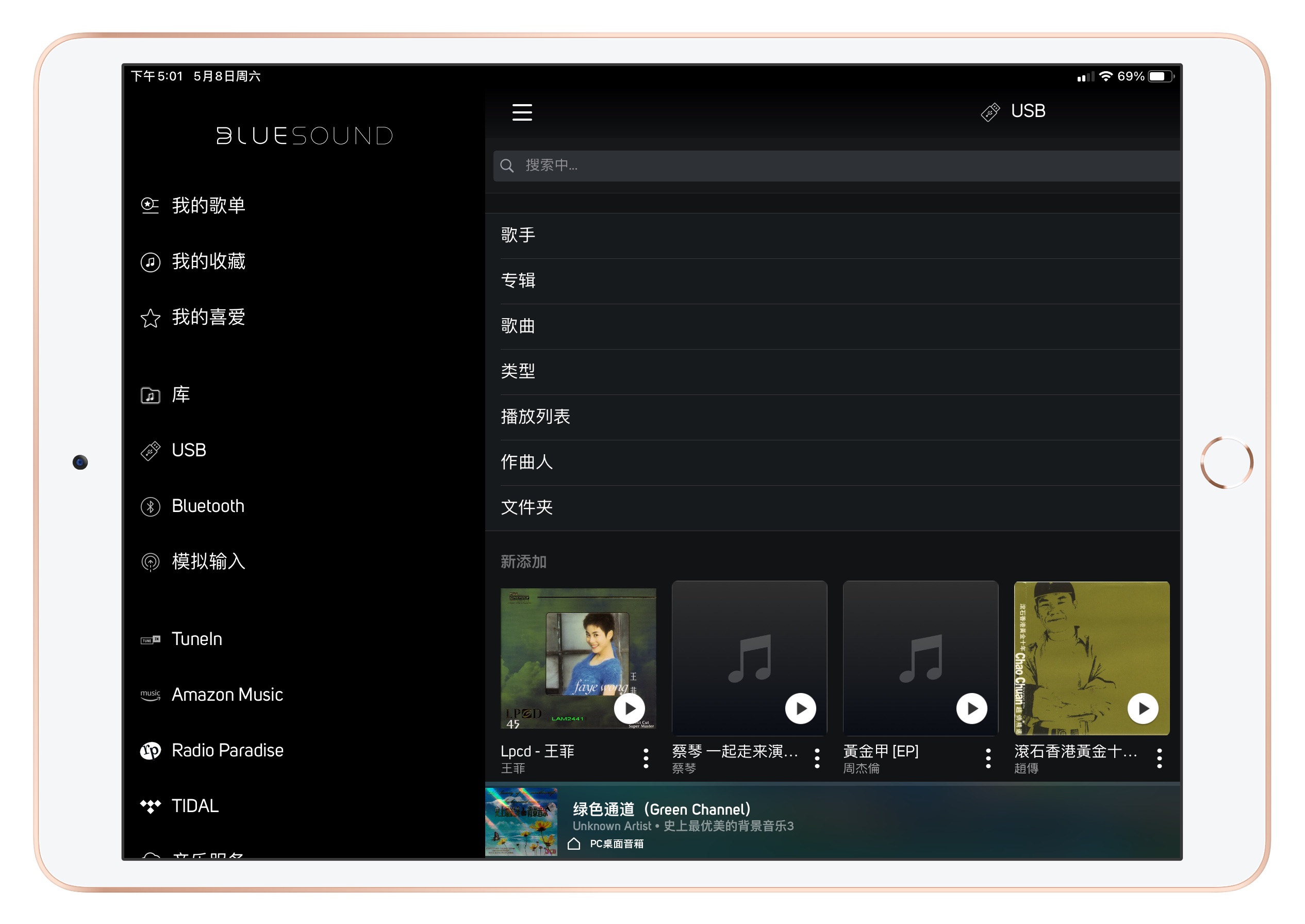1305x924 pixels.
Task: Open 我的收藏 favorites section
Action: (209, 261)
